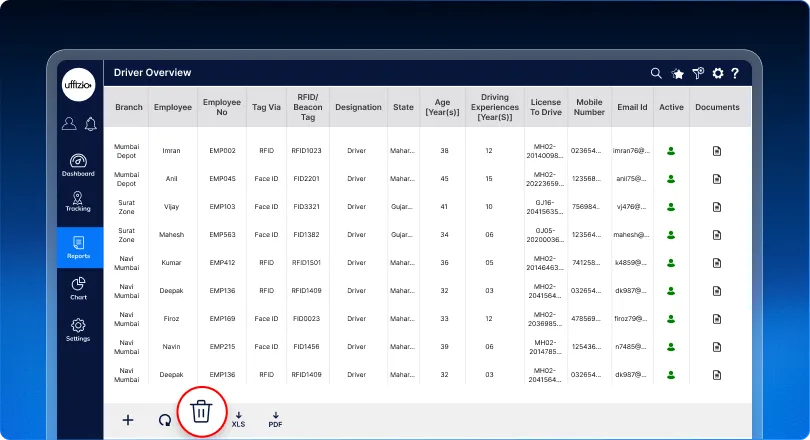Click the Employee column header
This screenshot has height=440, width=810.
[x=173, y=107]
